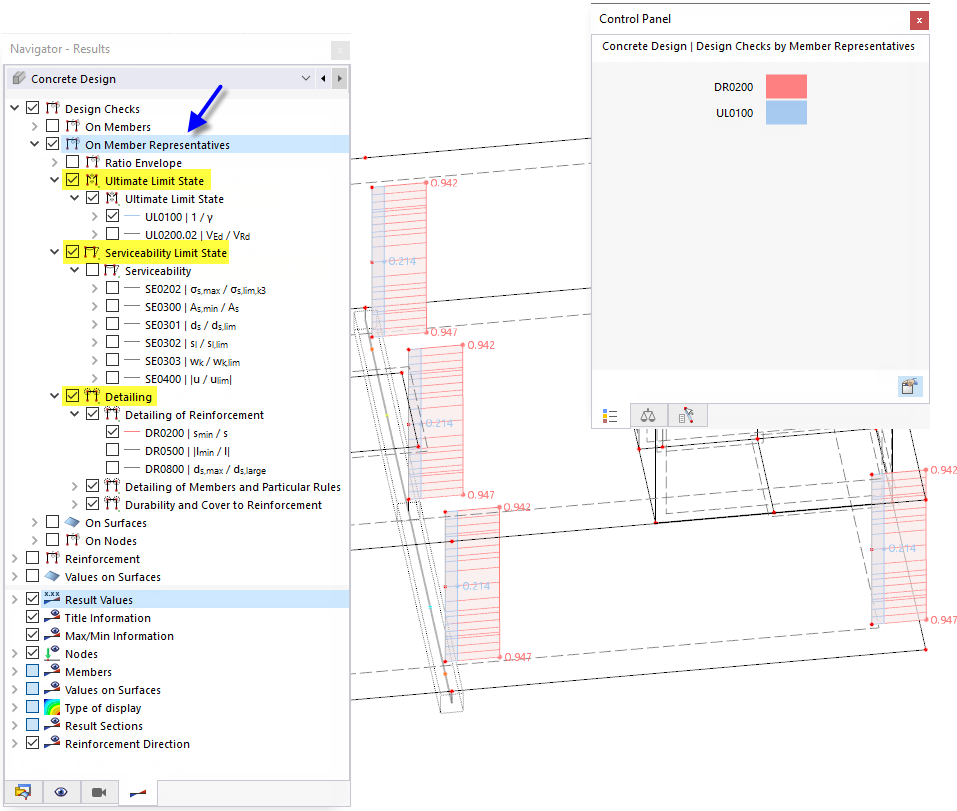The width and height of the screenshot is (957, 811).
Task: Uncheck the UL0100 | 1 / γ checkbox
Action: click(x=112, y=216)
